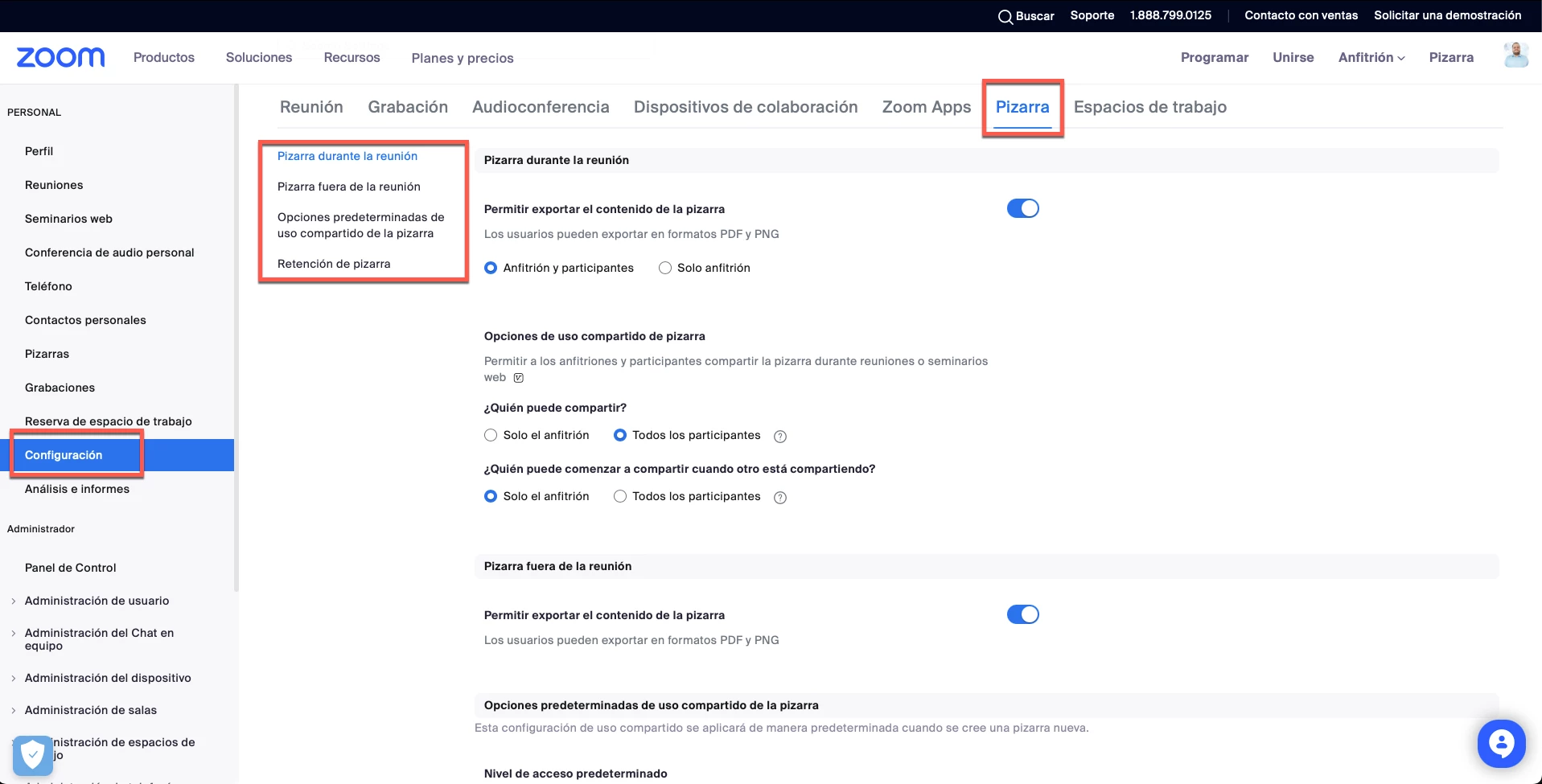Open Reserva de espacio de trabajo

tap(109, 421)
